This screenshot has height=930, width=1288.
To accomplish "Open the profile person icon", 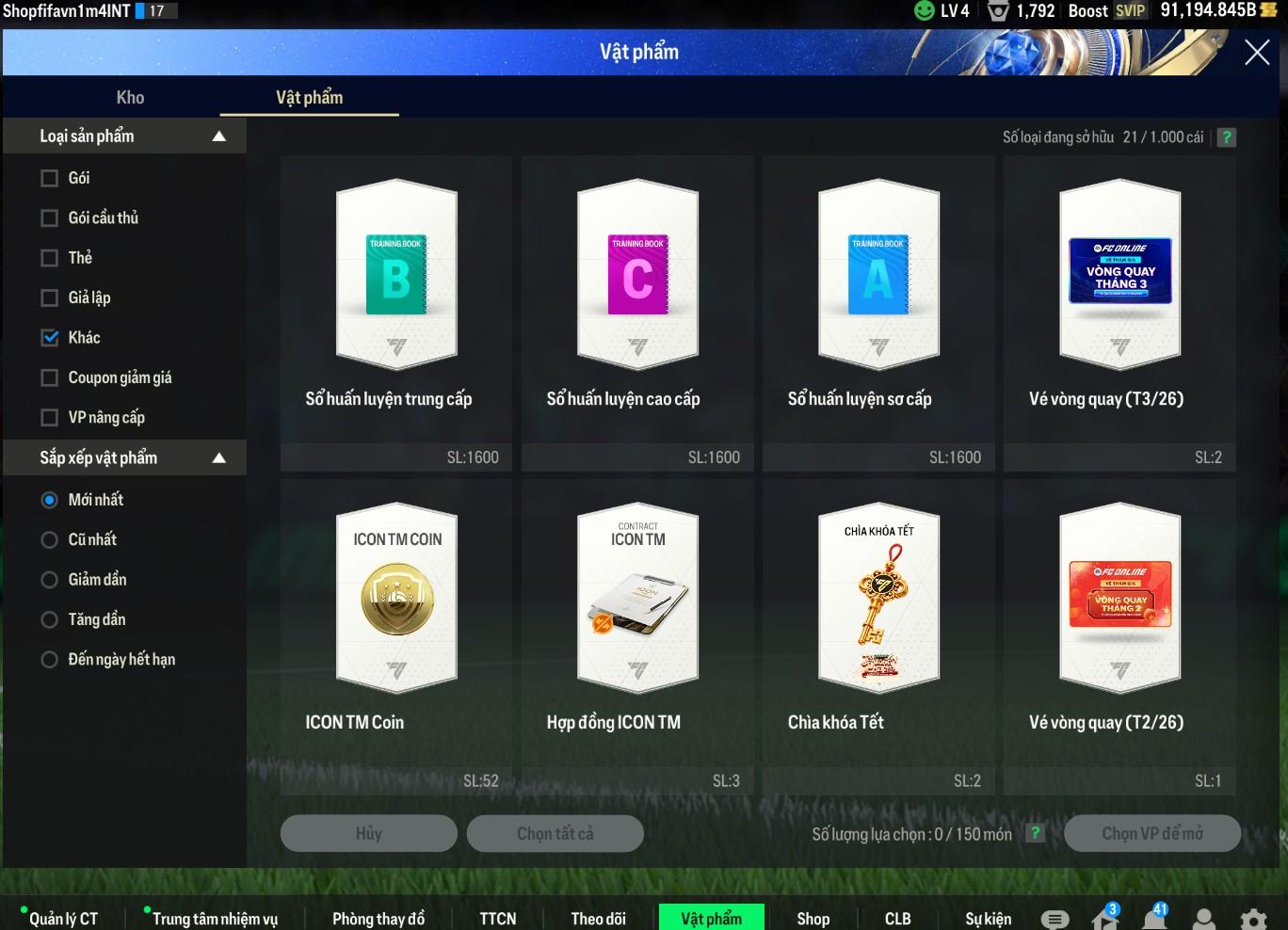I will click(x=1203, y=919).
